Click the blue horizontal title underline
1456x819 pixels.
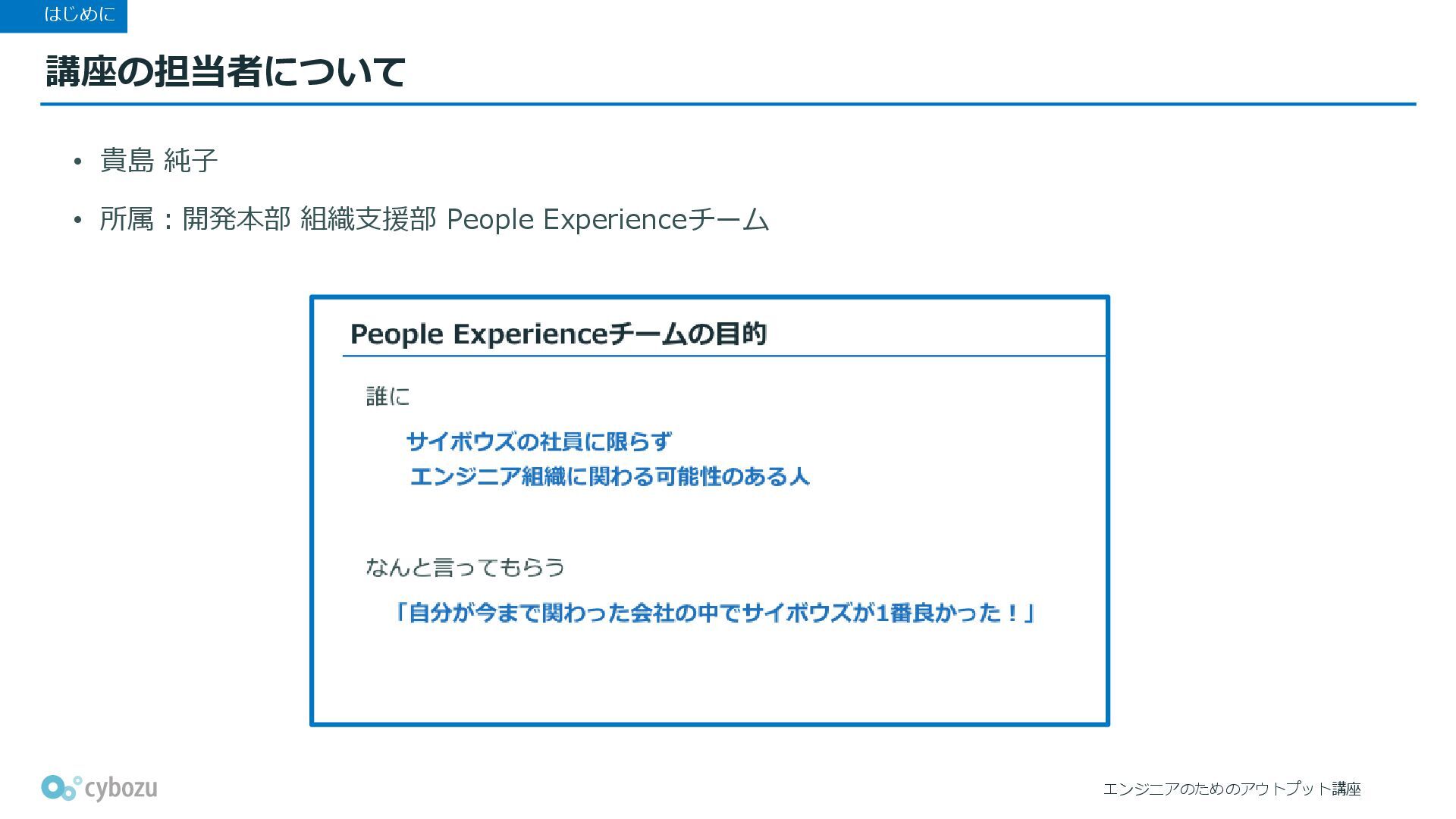[x=728, y=104]
